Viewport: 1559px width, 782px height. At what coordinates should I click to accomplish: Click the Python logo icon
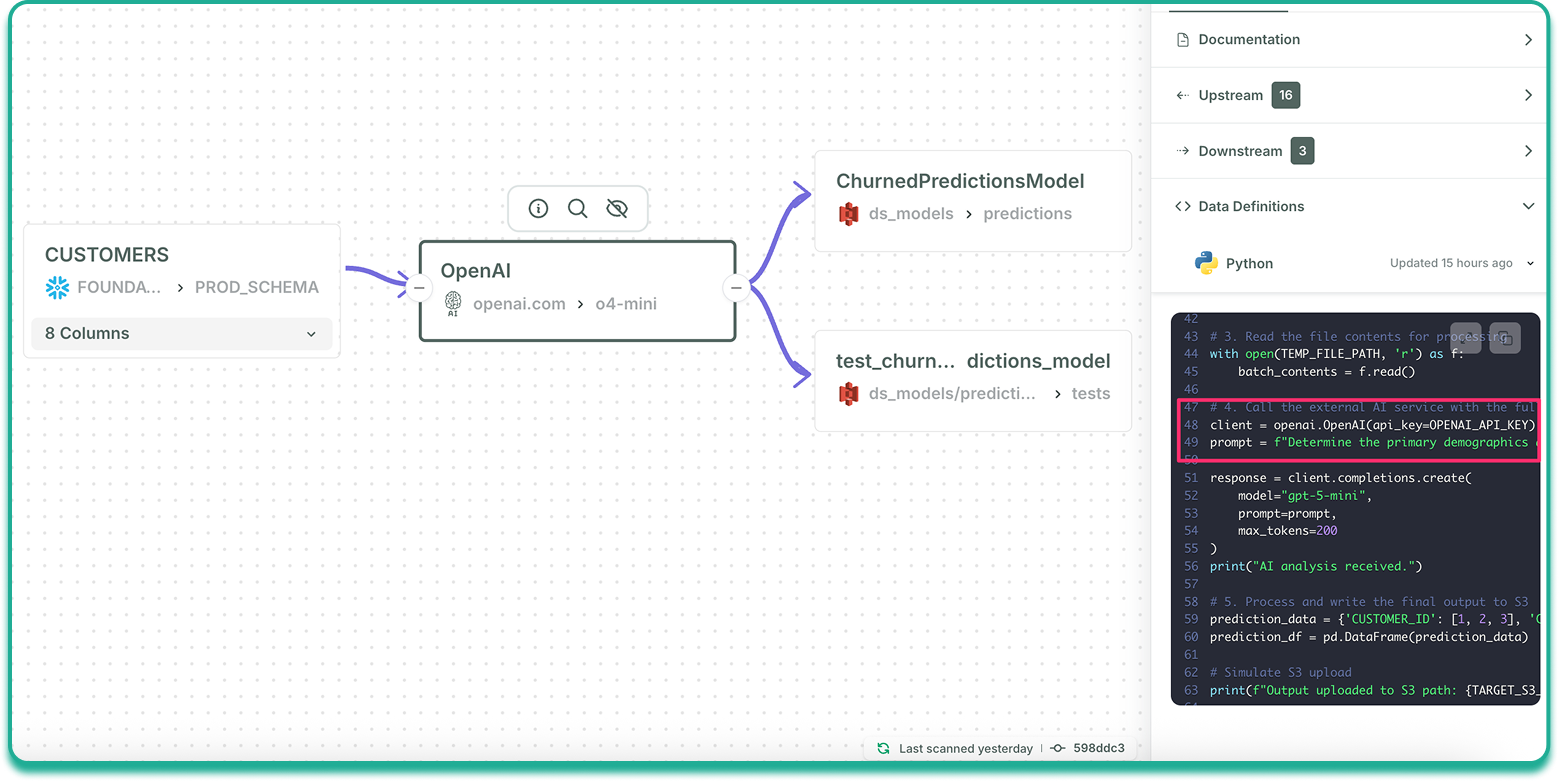click(1206, 263)
